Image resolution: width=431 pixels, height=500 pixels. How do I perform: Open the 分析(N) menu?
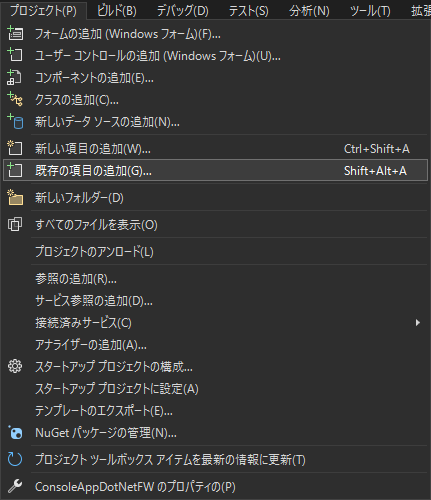coord(309,11)
